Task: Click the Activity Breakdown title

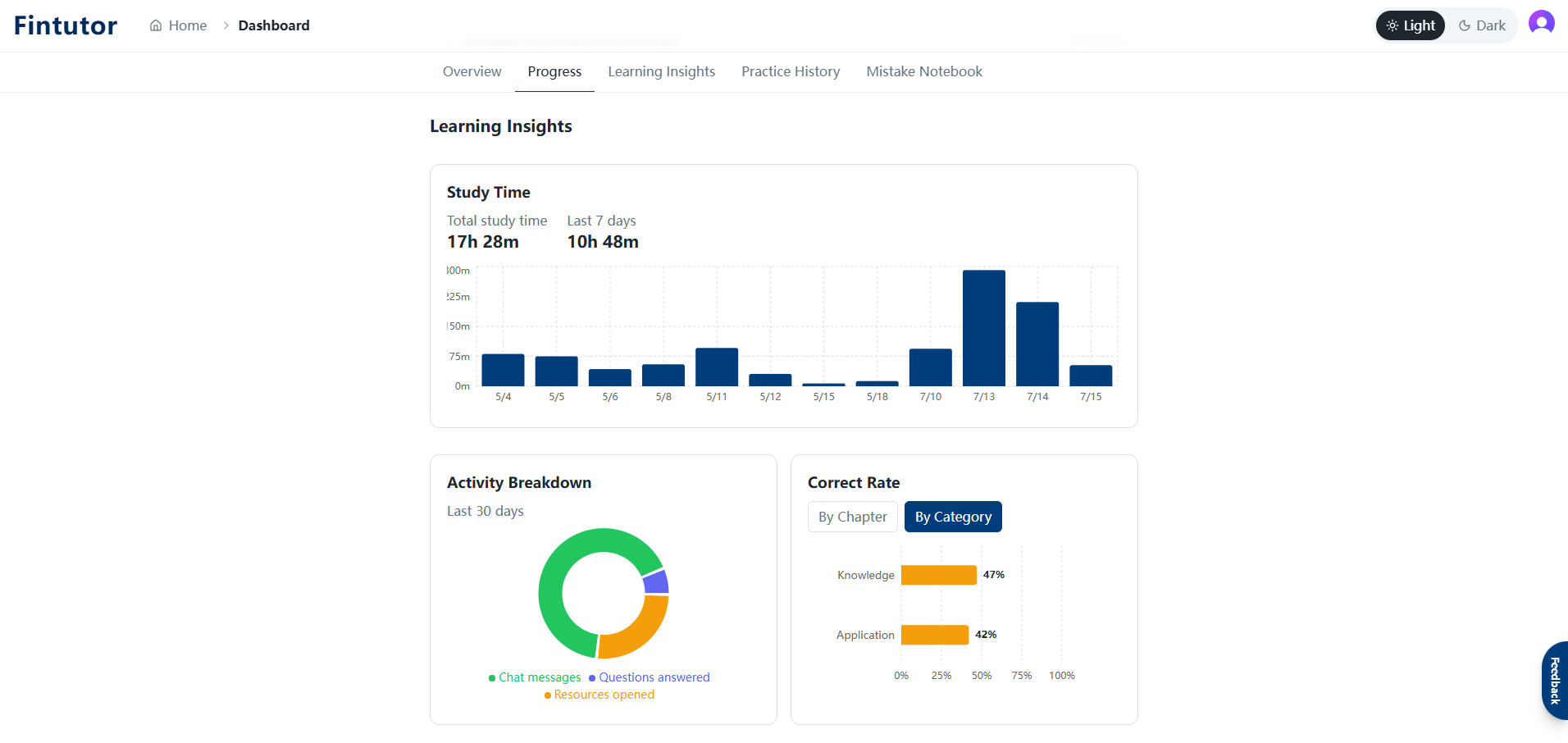Action: click(x=519, y=482)
